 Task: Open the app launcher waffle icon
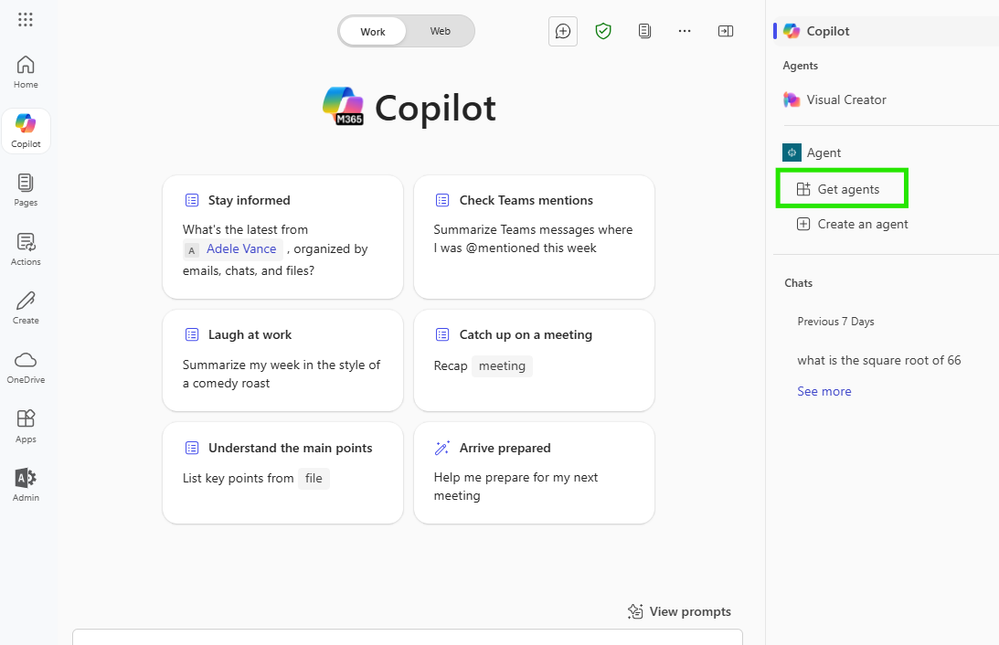point(25,20)
